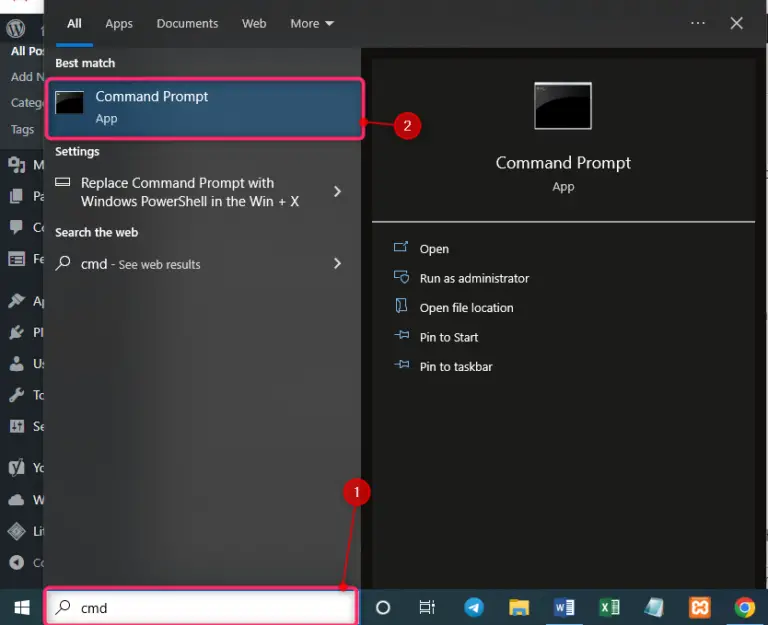The height and width of the screenshot is (625, 768).
Task: Open Excel from the taskbar
Action: (608, 607)
